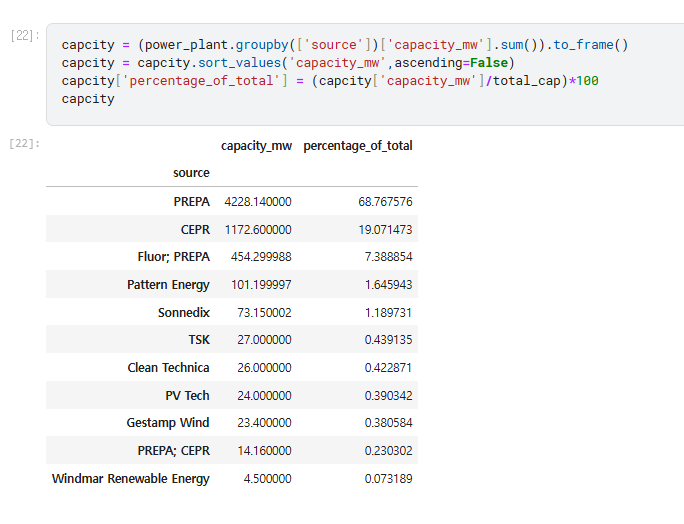Click the 454.299988 capacity value
The image size is (684, 524).
pyautogui.click(x=261, y=257)
